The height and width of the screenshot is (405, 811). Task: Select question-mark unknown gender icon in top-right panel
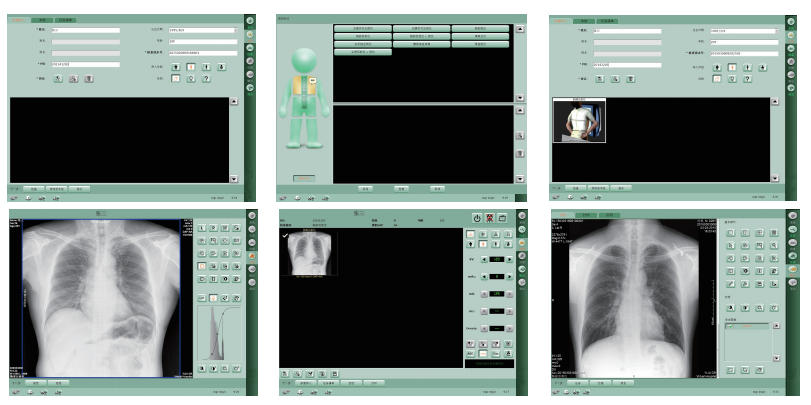tap(747, 79)
